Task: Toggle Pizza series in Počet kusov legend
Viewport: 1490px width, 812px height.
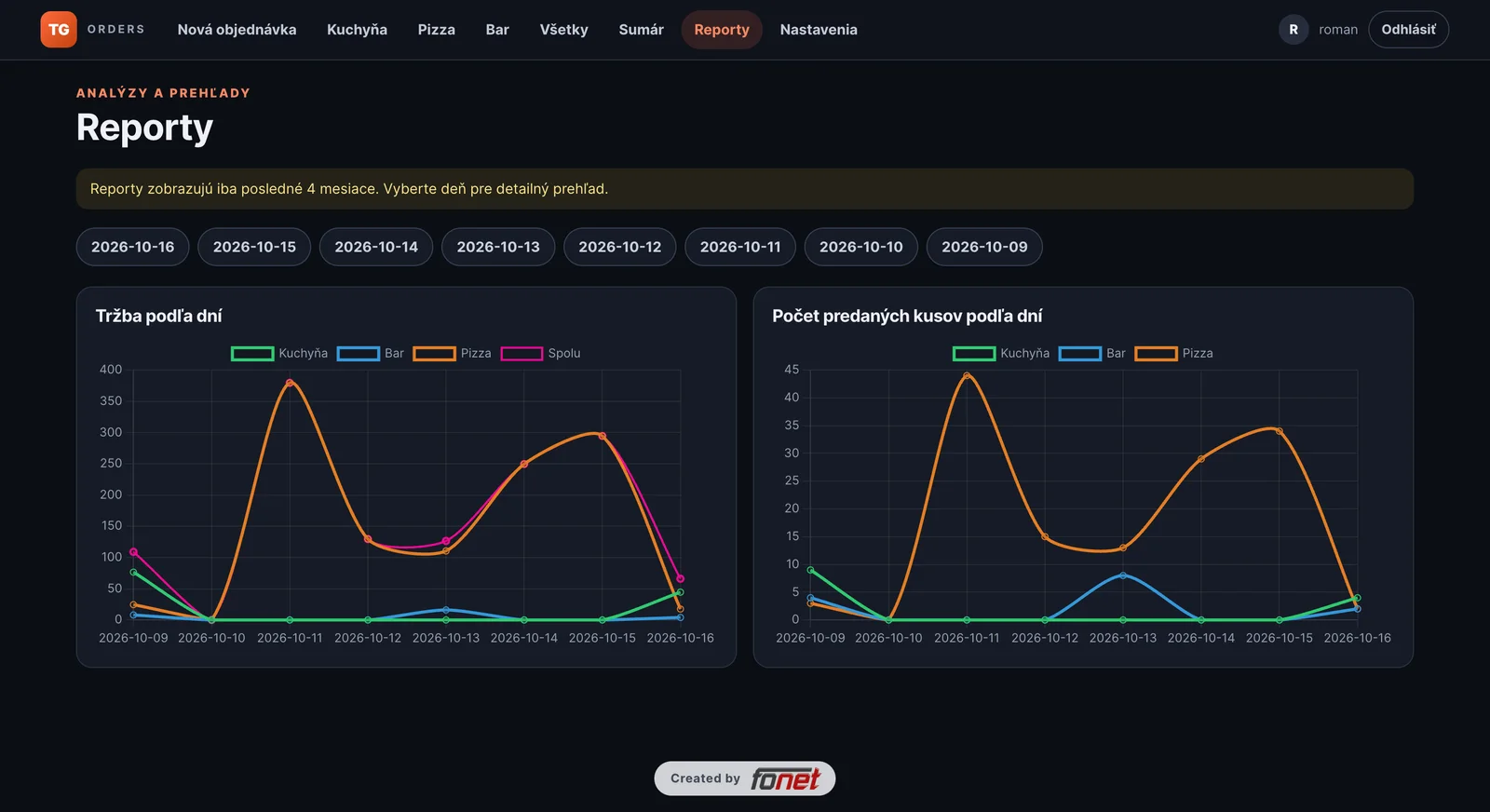Action: 1174,354
